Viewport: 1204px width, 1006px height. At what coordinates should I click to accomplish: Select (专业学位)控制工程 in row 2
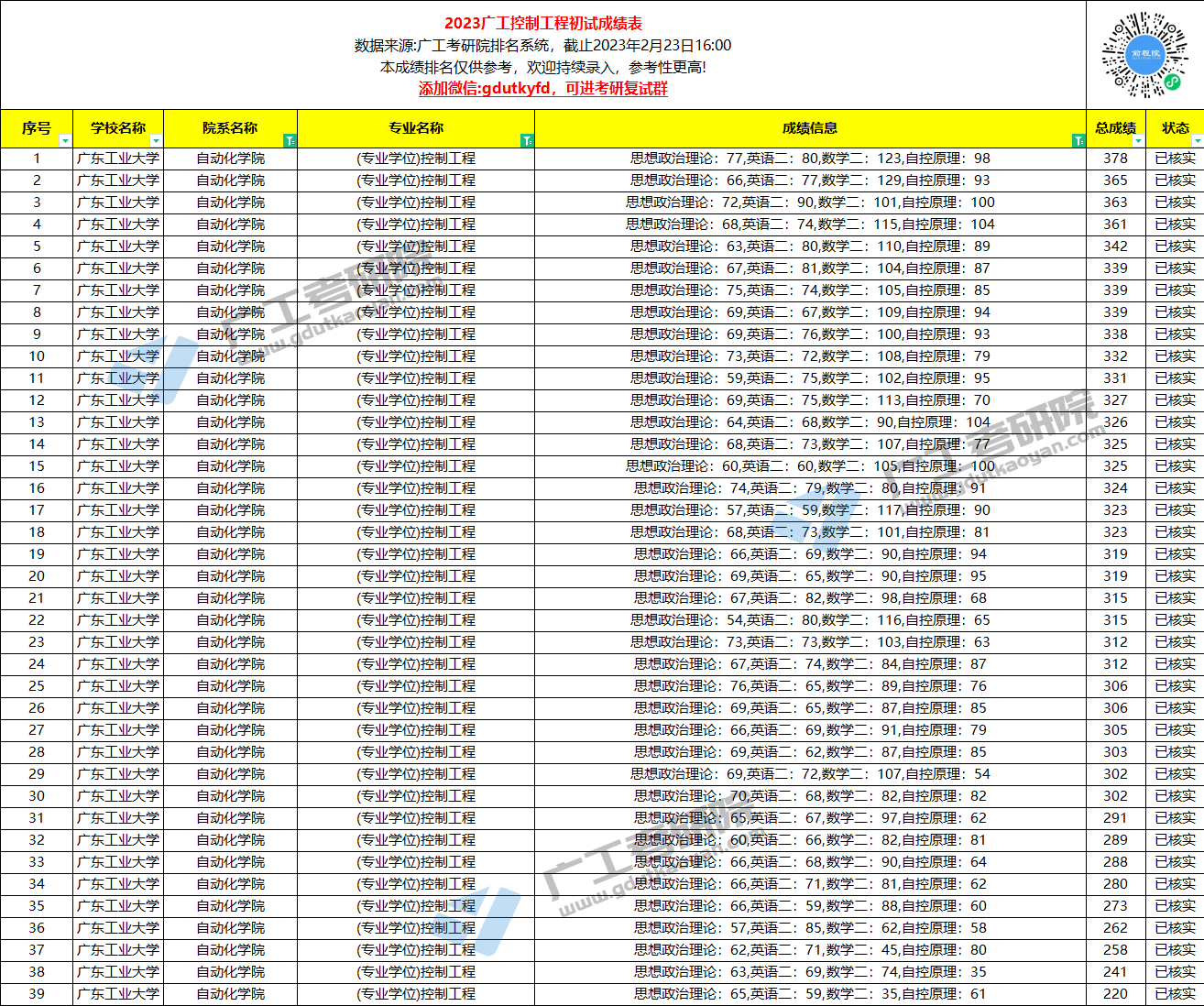pyautogui.click(x=416, y=180)
